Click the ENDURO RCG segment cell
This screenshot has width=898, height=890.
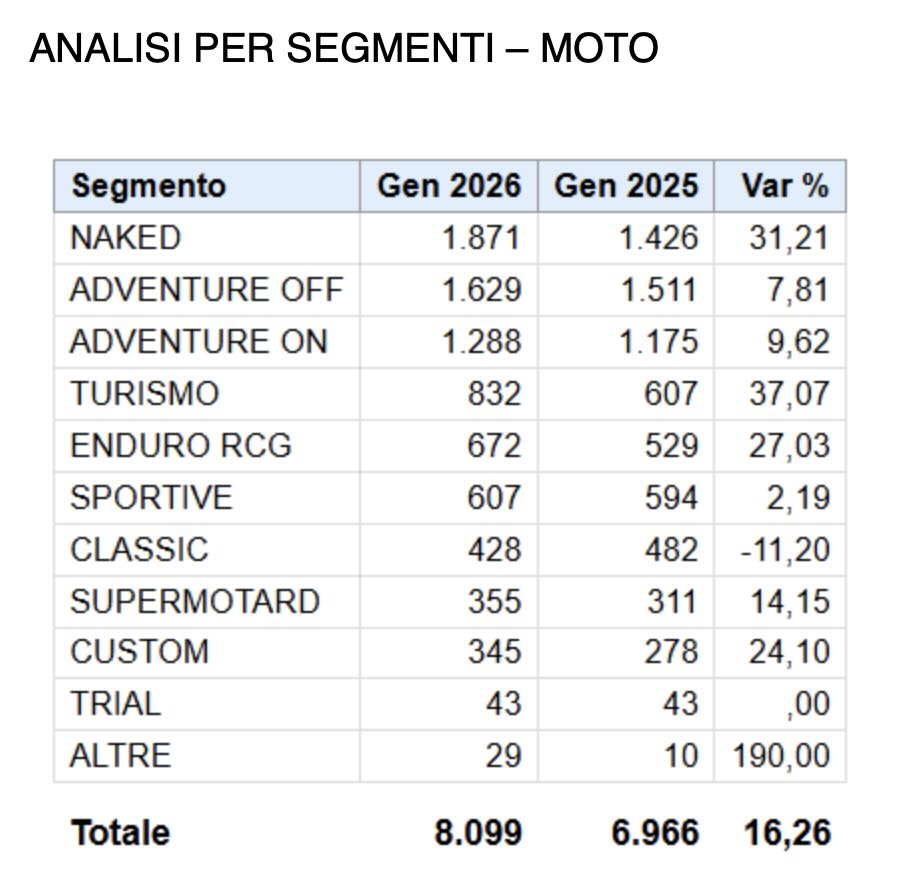(x=180, y=446)
